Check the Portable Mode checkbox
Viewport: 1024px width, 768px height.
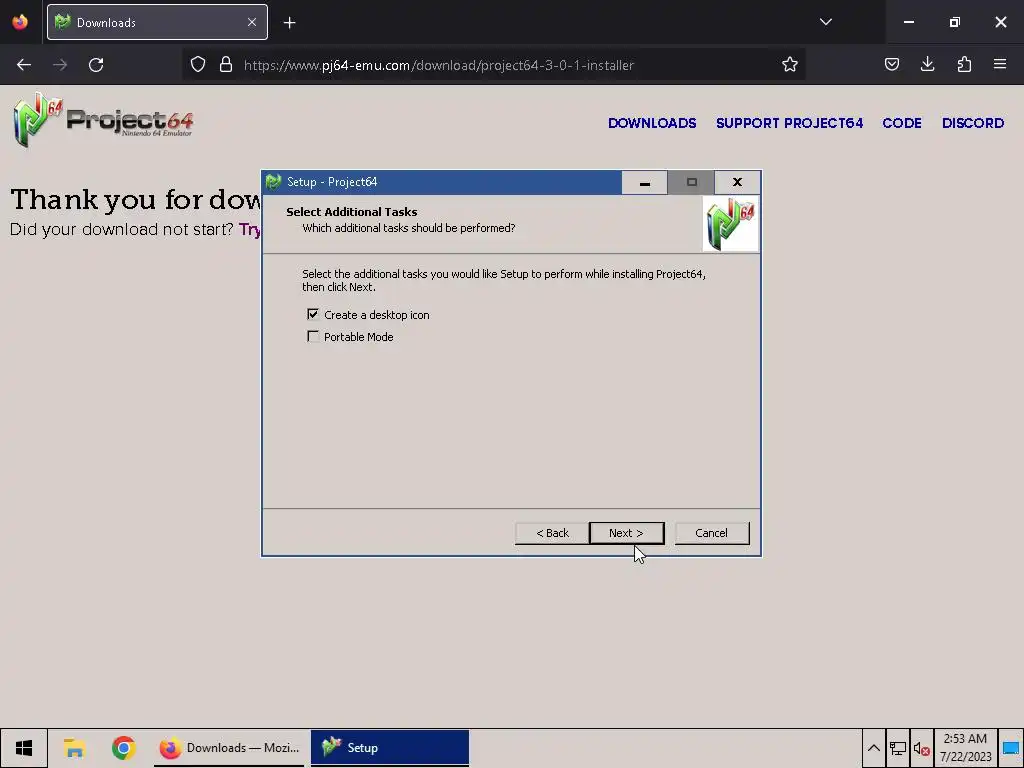pyautogui.click(x=313, y=336)
